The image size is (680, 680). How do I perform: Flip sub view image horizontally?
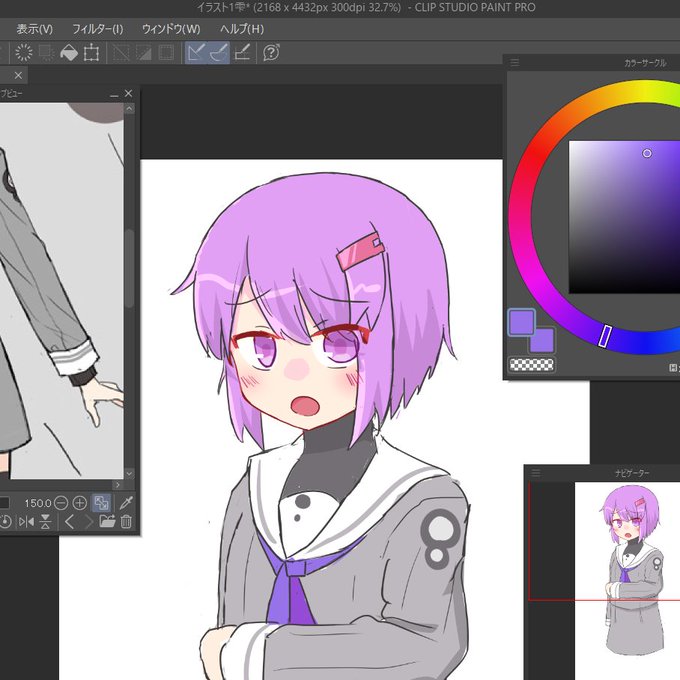click(x=26, y=522)
